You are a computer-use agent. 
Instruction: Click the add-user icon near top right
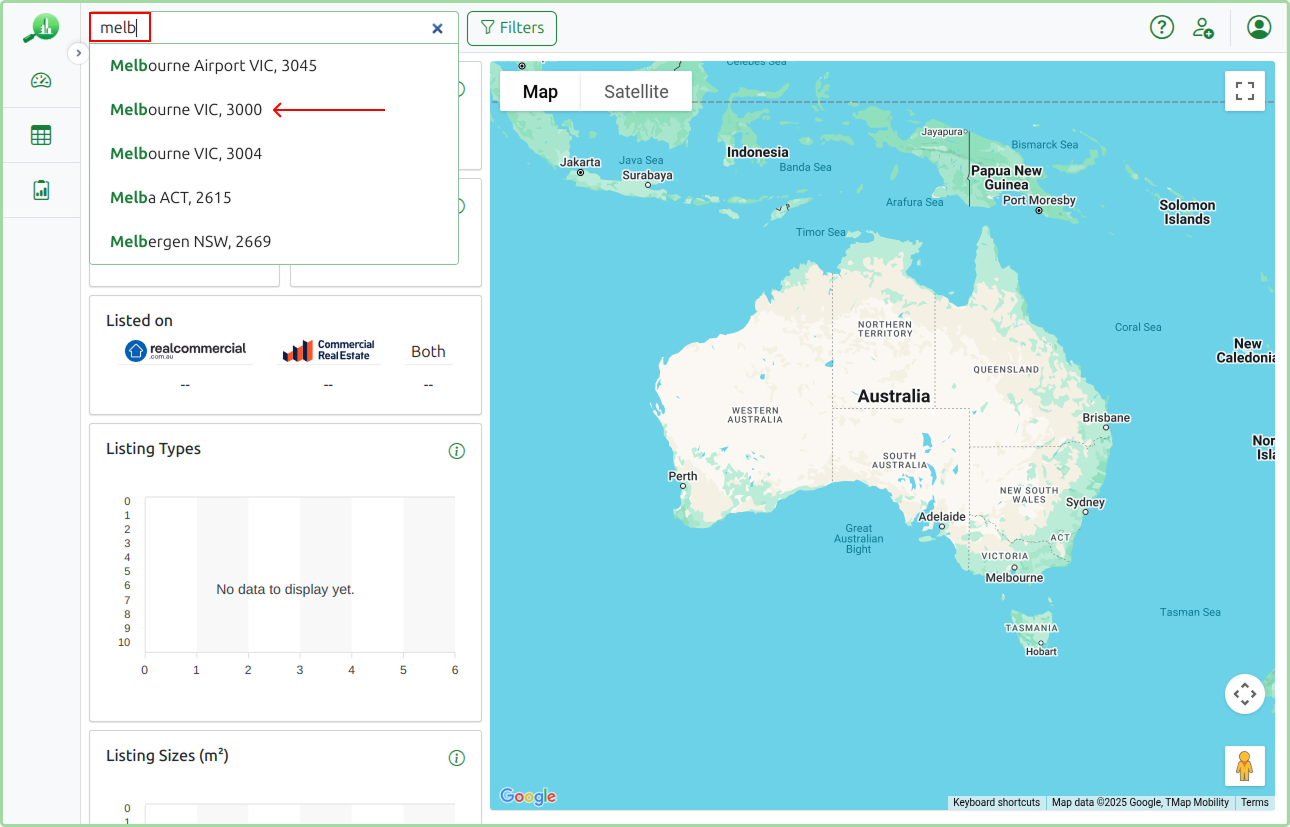tap(1203, 28)
